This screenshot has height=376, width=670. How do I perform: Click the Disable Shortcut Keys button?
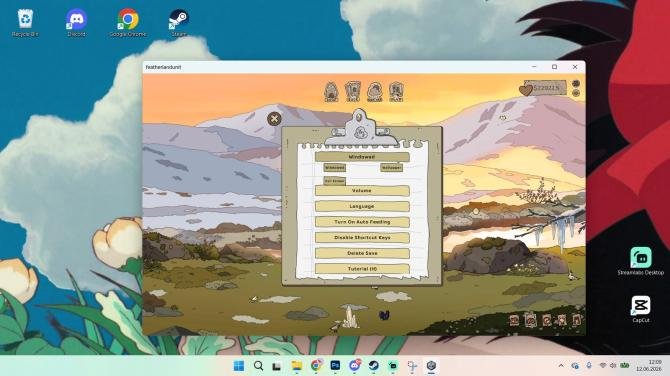click(x=362, y=238)
